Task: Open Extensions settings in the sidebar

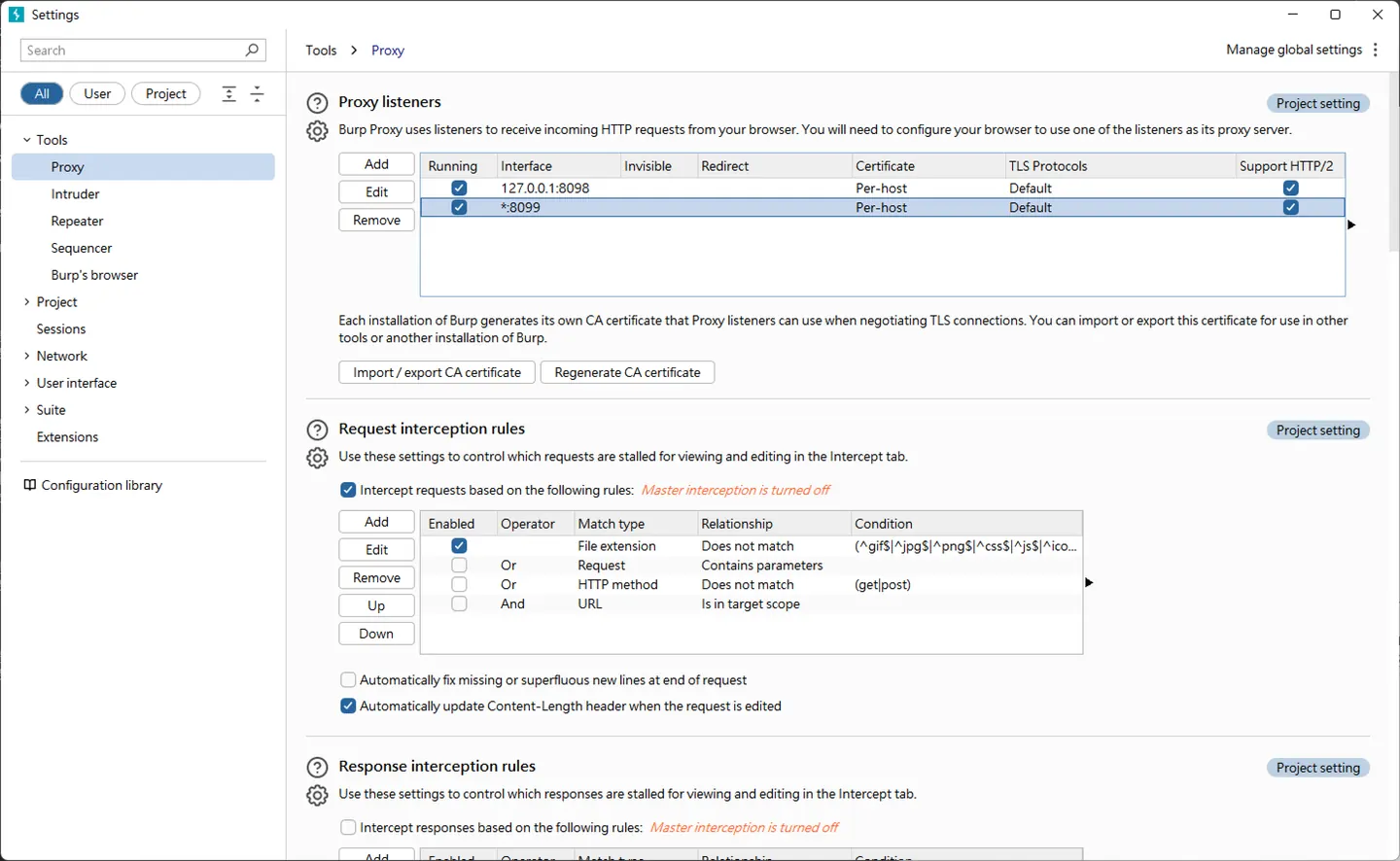Action: click(67, 437)
